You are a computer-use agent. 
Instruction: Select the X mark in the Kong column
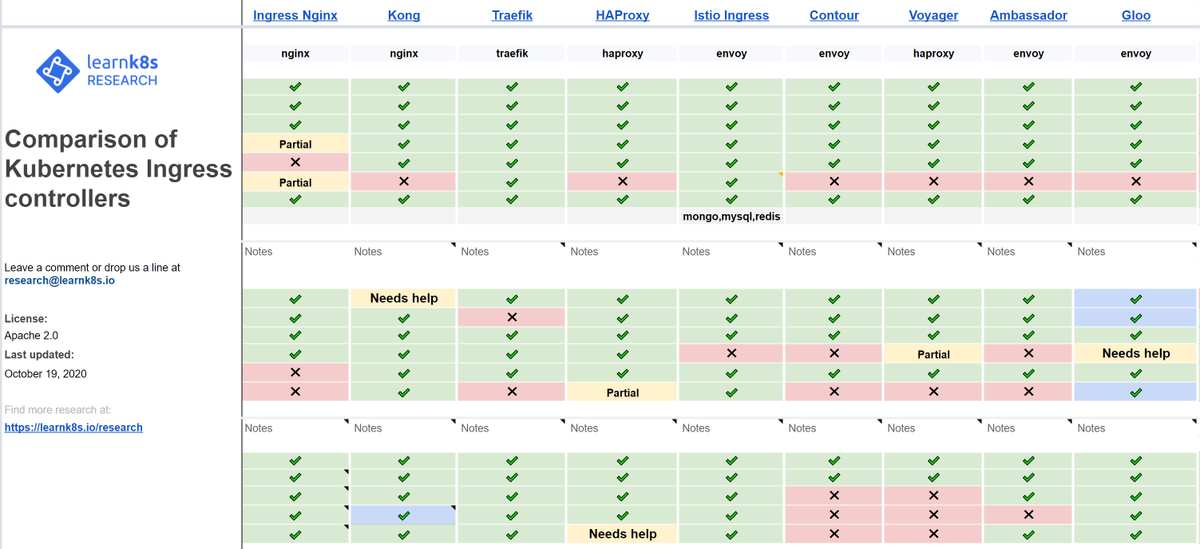[404, 182]
